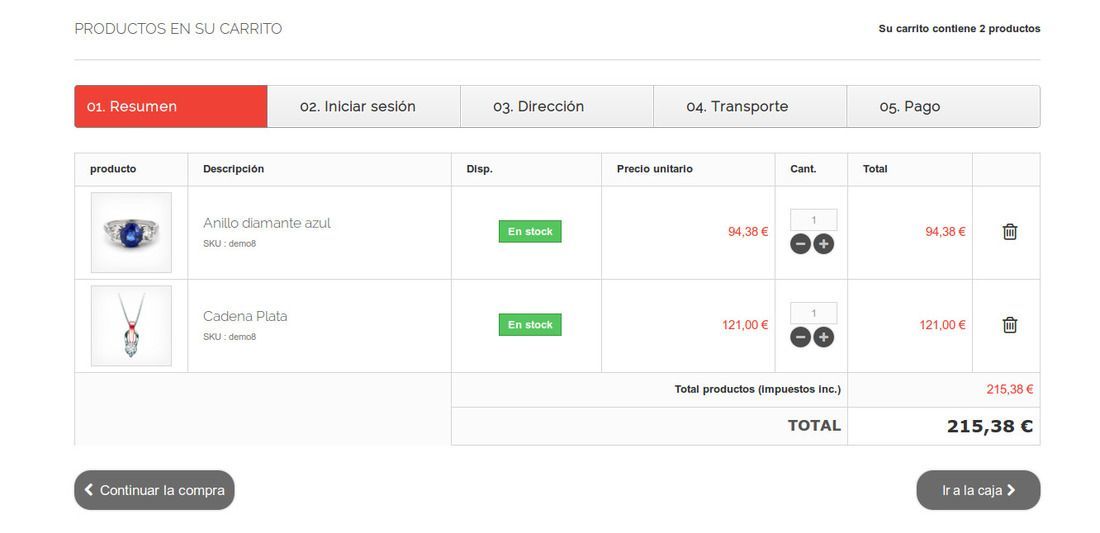Open the 05. Pago step
The height and width of the screenshot is (533, 1100).
pyautogui.click(x=944, y=107)
